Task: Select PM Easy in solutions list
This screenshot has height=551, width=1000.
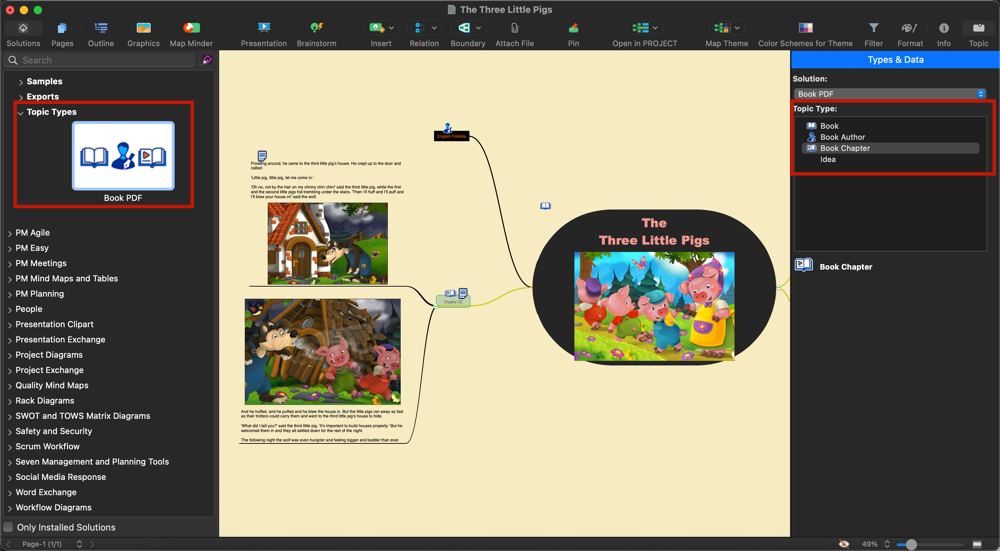Action: point(32,248)
